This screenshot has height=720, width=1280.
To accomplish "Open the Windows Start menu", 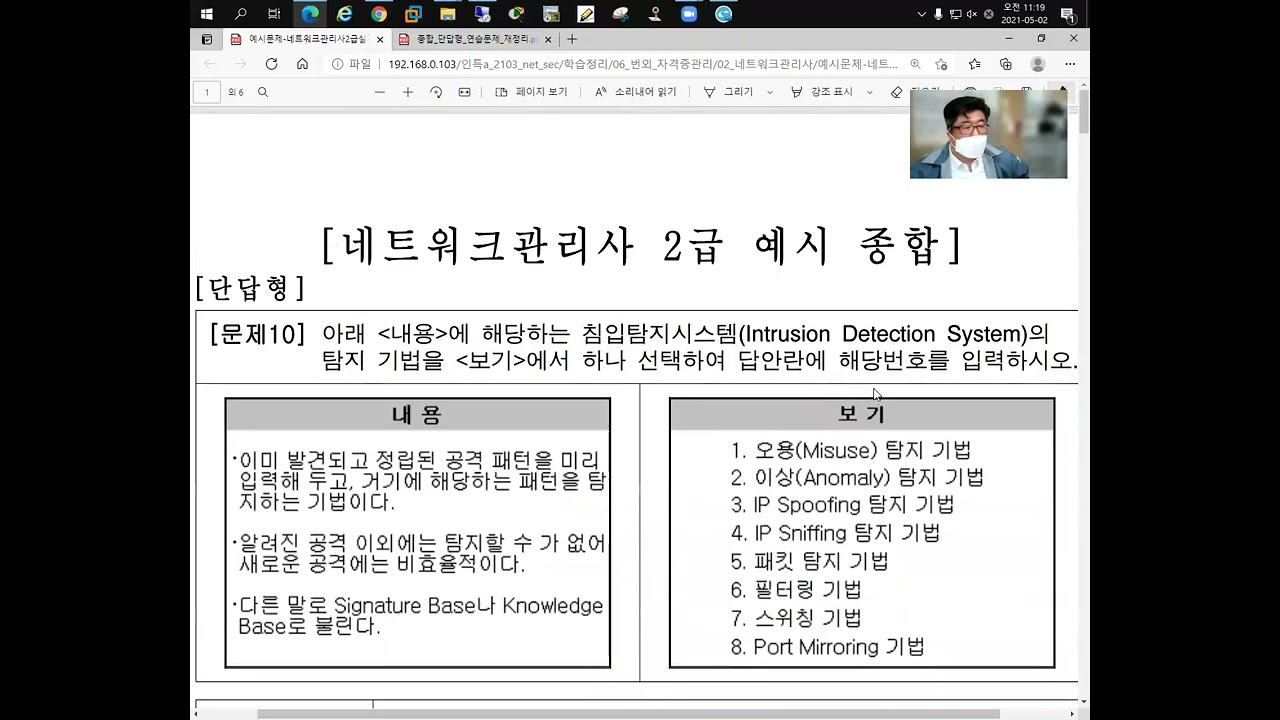I will [x=207, y=14].
